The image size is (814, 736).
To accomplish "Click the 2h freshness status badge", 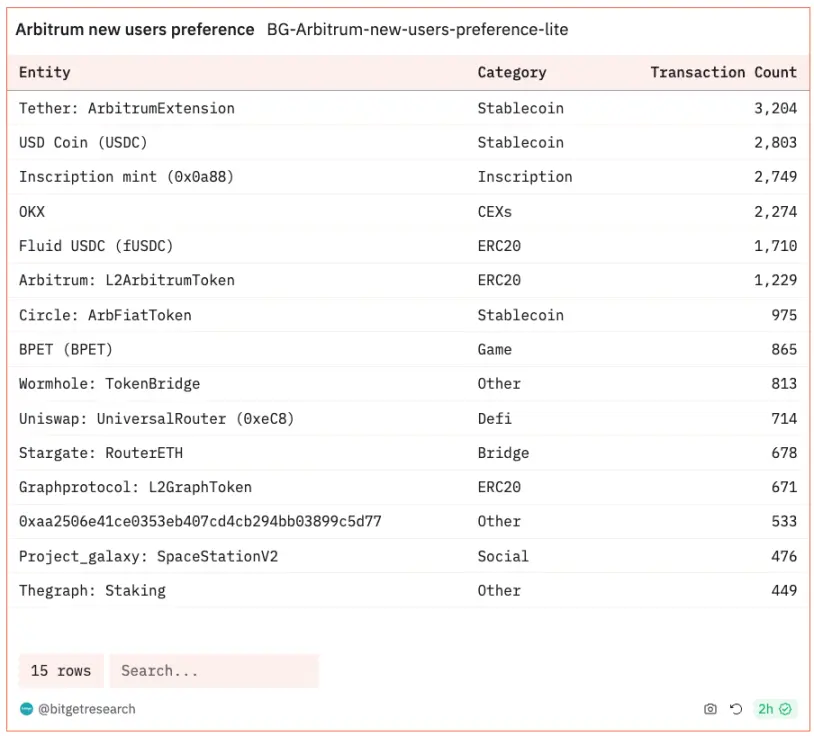I will point(774,709).
